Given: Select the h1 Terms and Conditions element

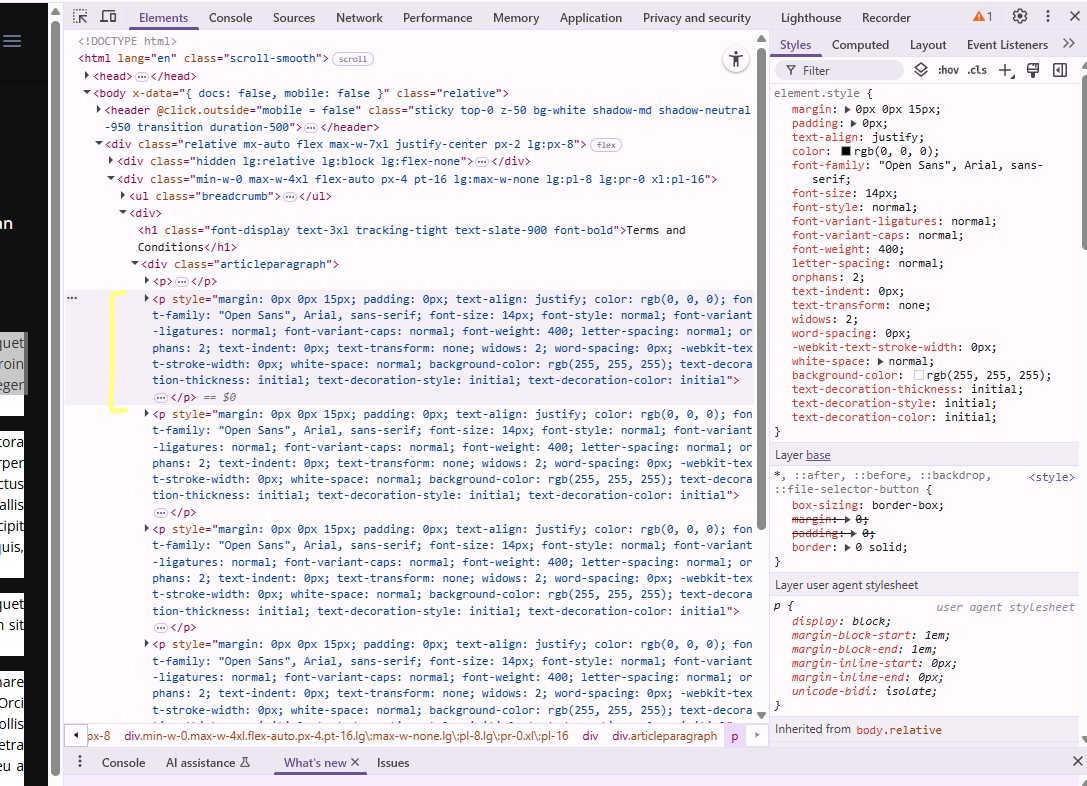Looking at the screenshot, I should pyautogui.click(x=412, y=238).
